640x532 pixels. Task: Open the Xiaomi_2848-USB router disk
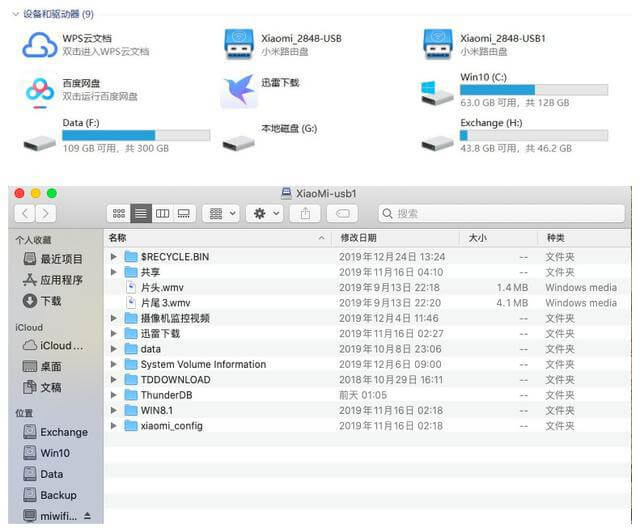239,45
